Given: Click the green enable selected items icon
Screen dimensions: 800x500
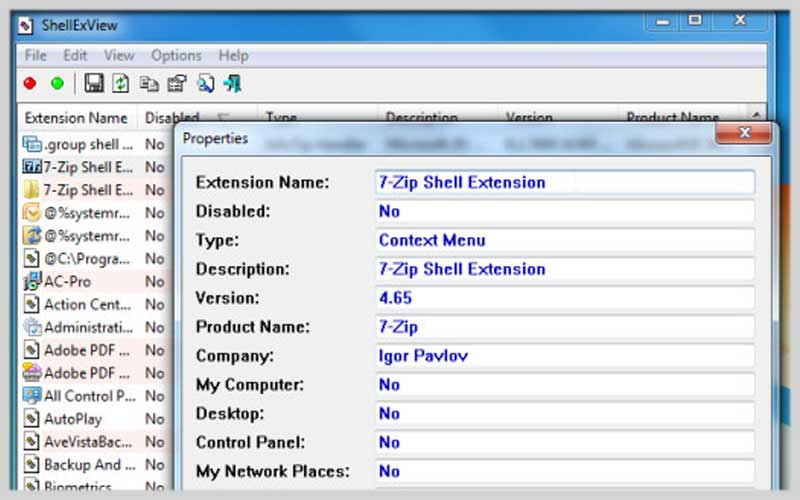Looking at the screenshot, I should coord(57,83).
